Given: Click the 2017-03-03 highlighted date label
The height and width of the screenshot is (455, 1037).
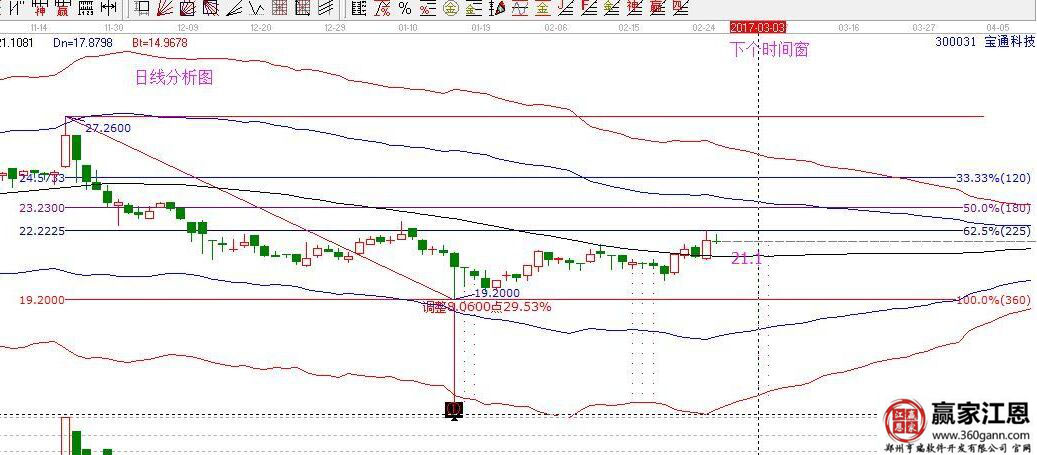Looking at the screenshot, I should [758, 28].
